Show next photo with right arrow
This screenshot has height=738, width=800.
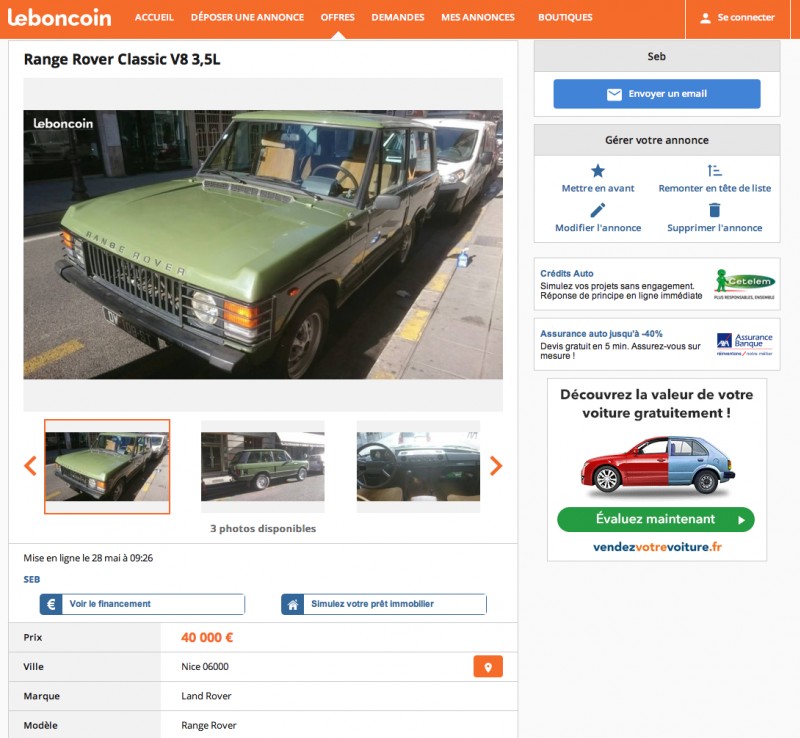pos(495,465)
